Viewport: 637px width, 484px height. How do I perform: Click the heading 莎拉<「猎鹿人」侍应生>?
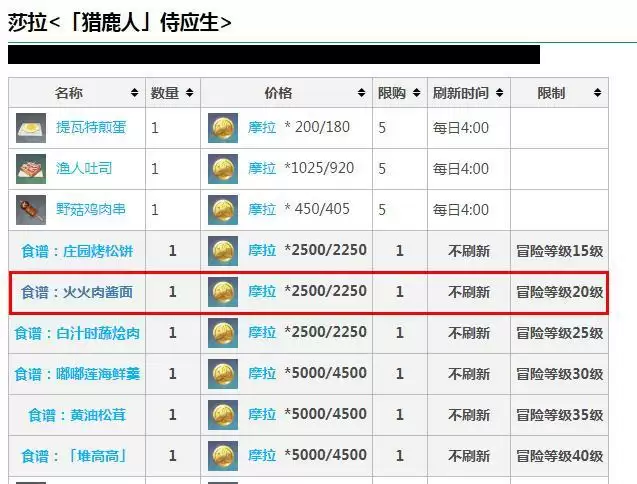(120, 22)
